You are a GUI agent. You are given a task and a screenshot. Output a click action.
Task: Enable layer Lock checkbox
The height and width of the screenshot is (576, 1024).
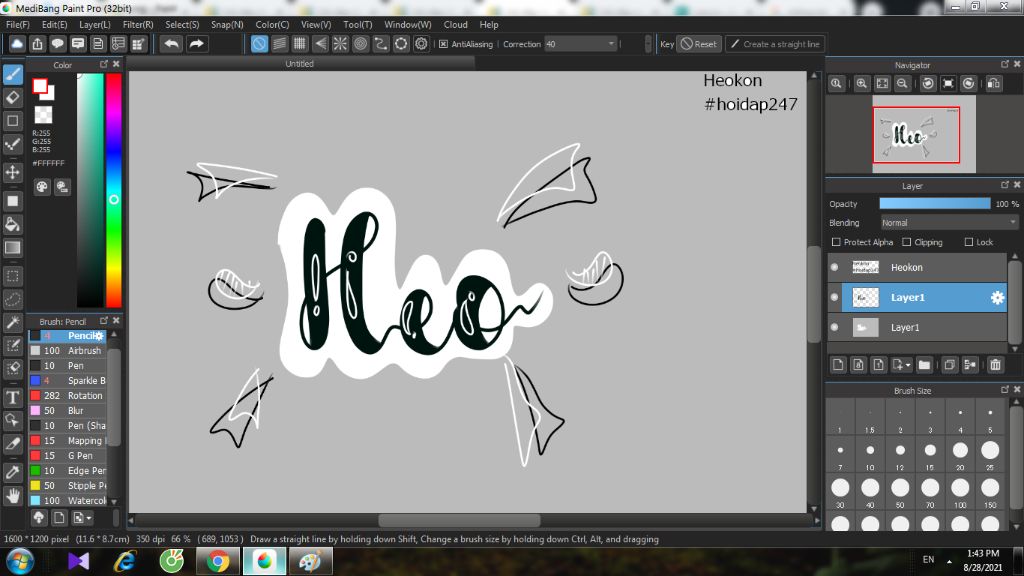[x=968, y=242]
